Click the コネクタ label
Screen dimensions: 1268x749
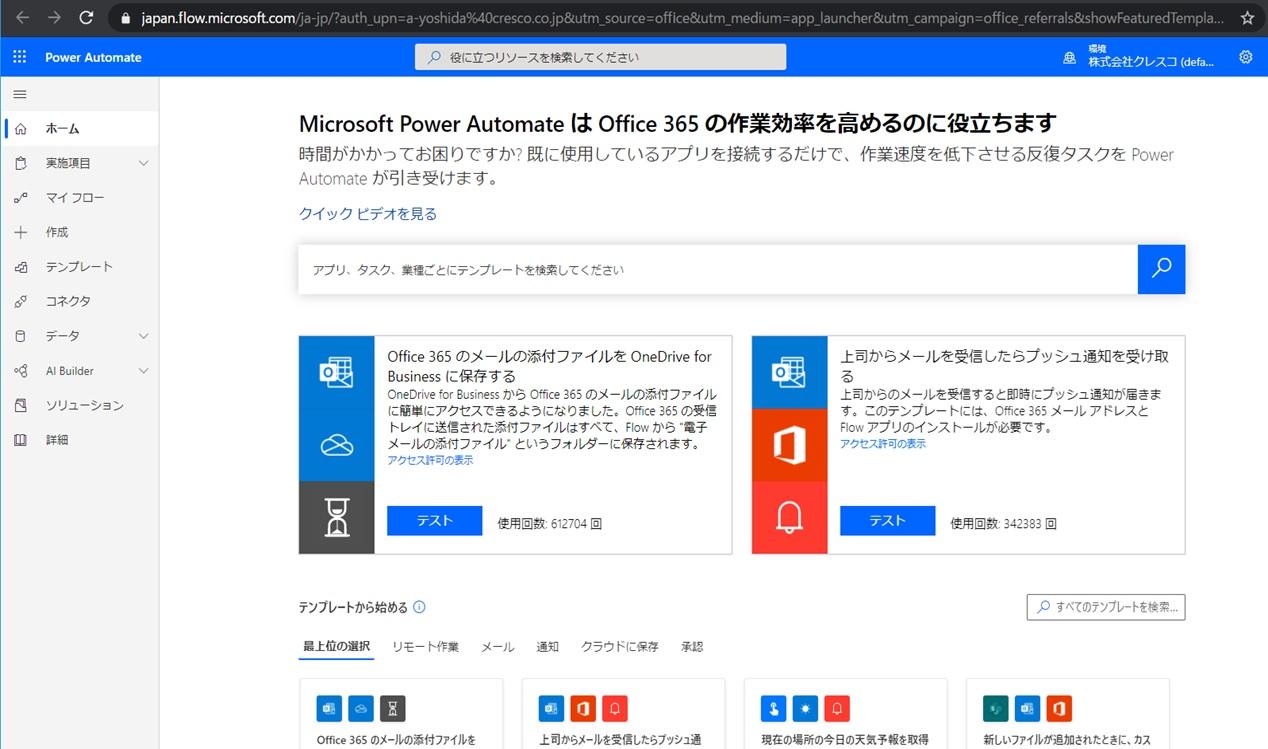point(68,301)
